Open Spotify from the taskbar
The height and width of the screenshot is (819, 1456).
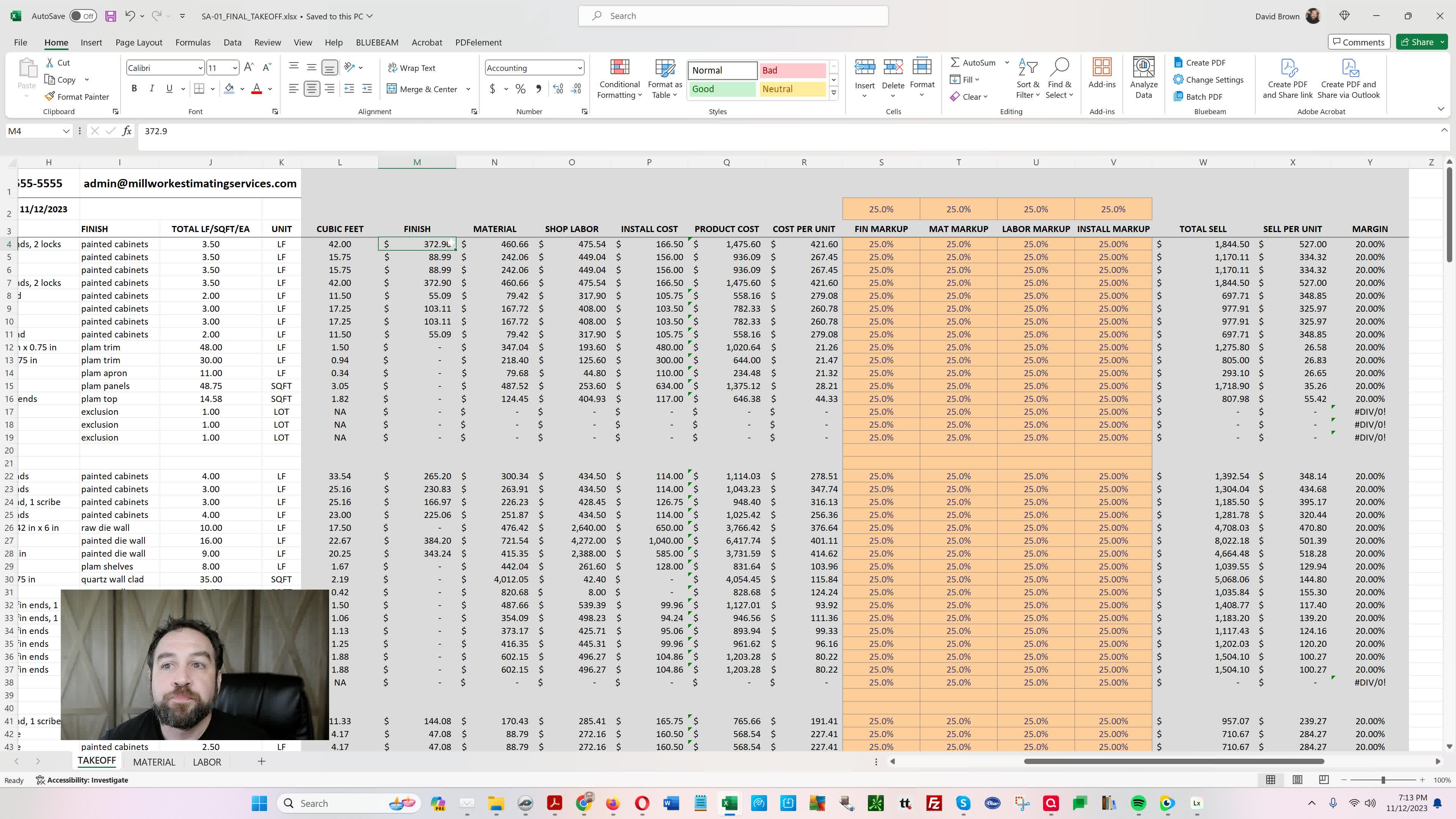(1138, 803)
